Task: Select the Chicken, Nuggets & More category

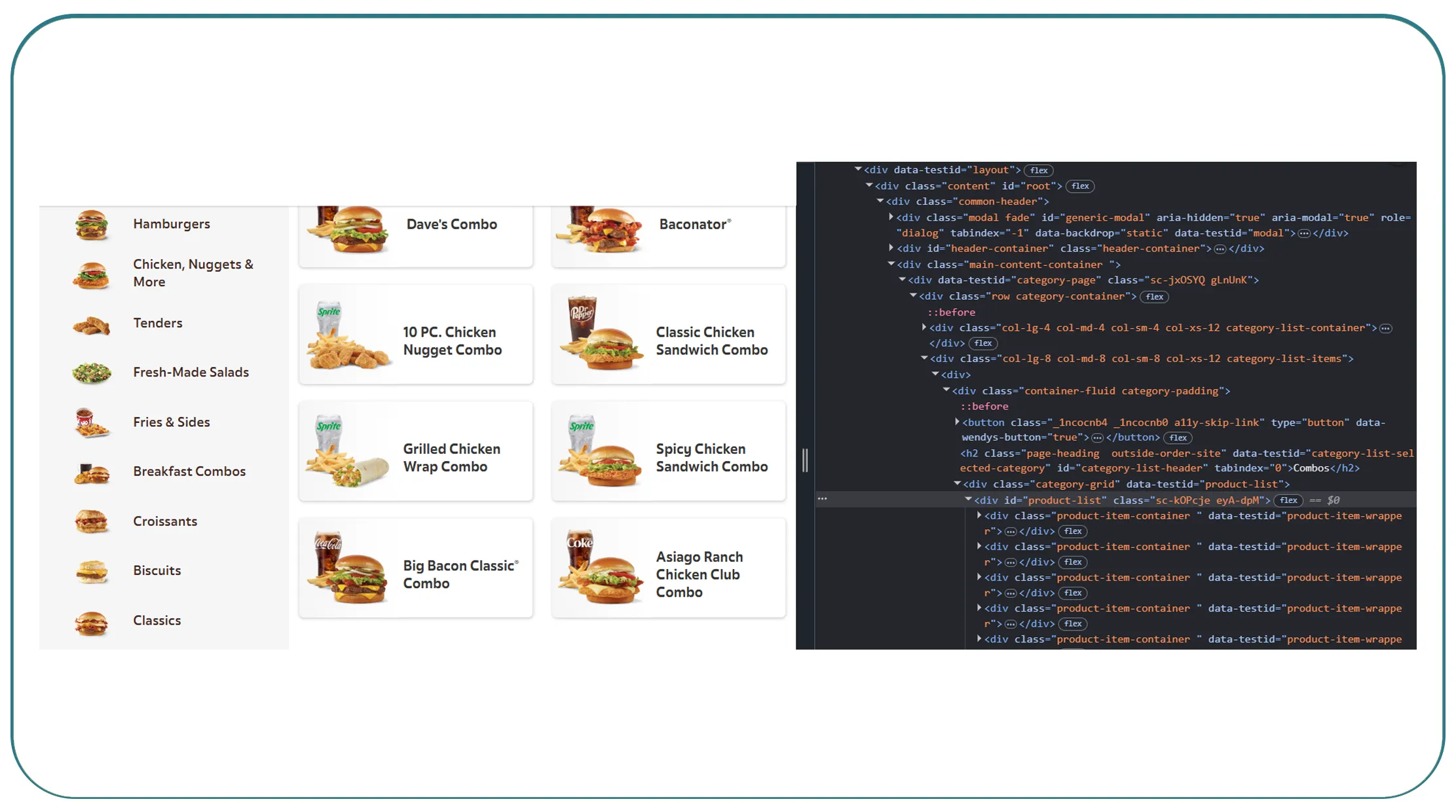Action: click(x=193, y=273)
